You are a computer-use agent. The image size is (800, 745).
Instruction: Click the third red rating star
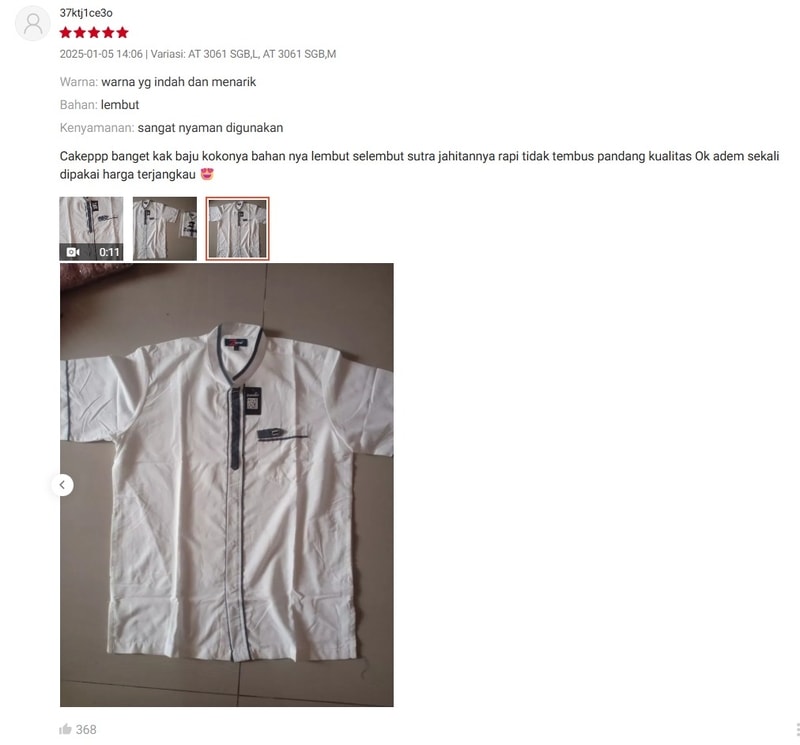click(x=94, y=33)
